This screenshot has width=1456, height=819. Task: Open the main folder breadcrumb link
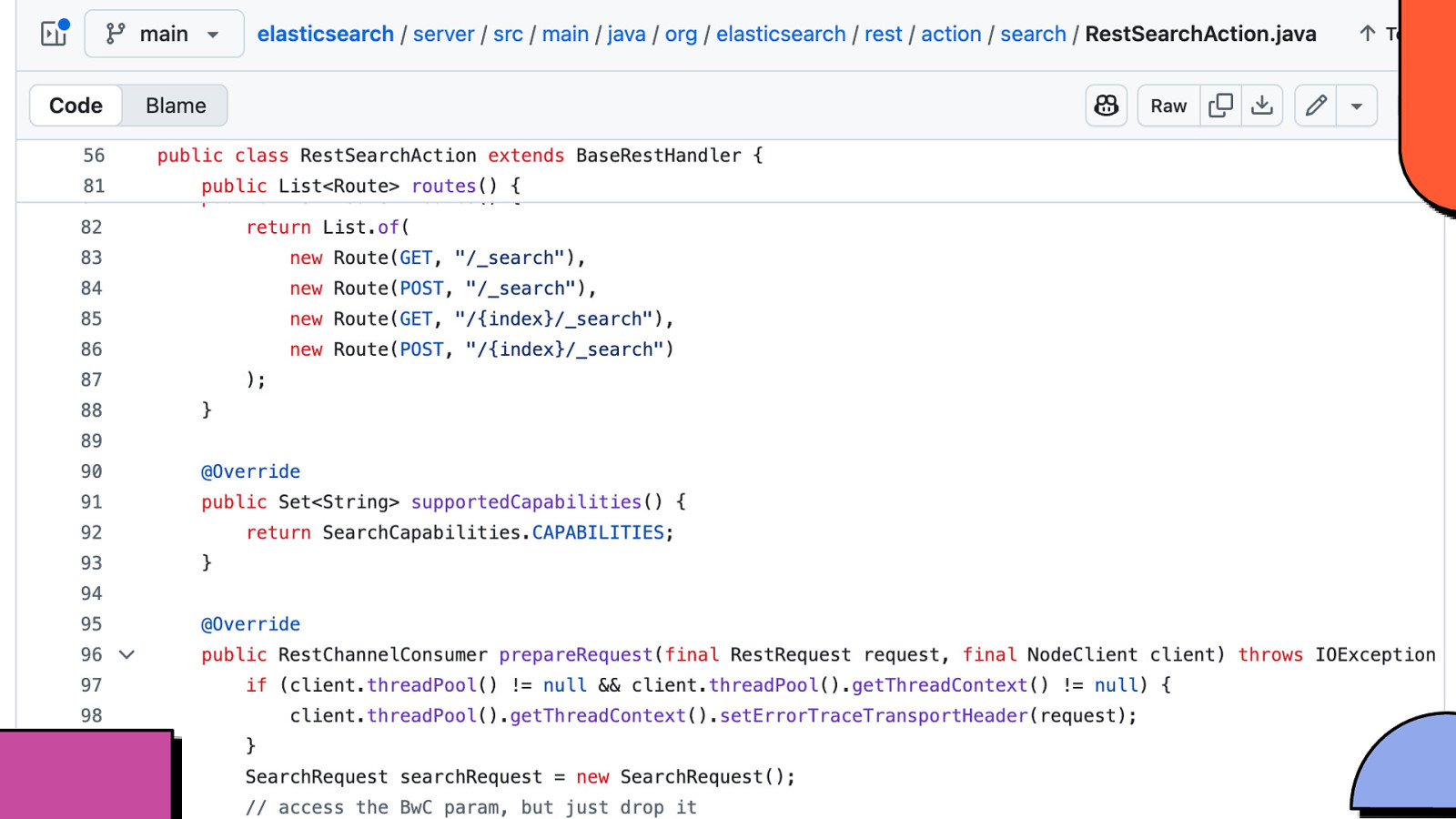click(x=565, y=34)
